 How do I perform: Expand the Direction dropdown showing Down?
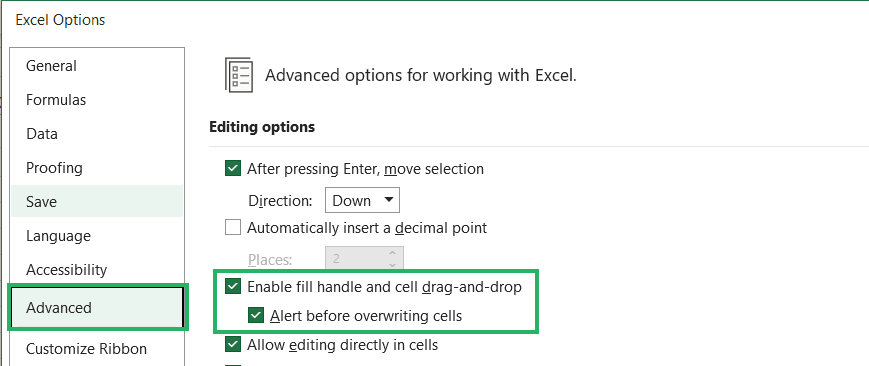pos(362,200)
